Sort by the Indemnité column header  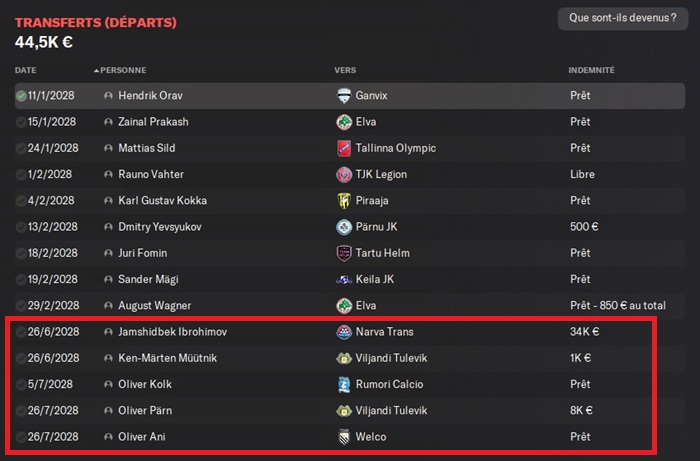591,71
